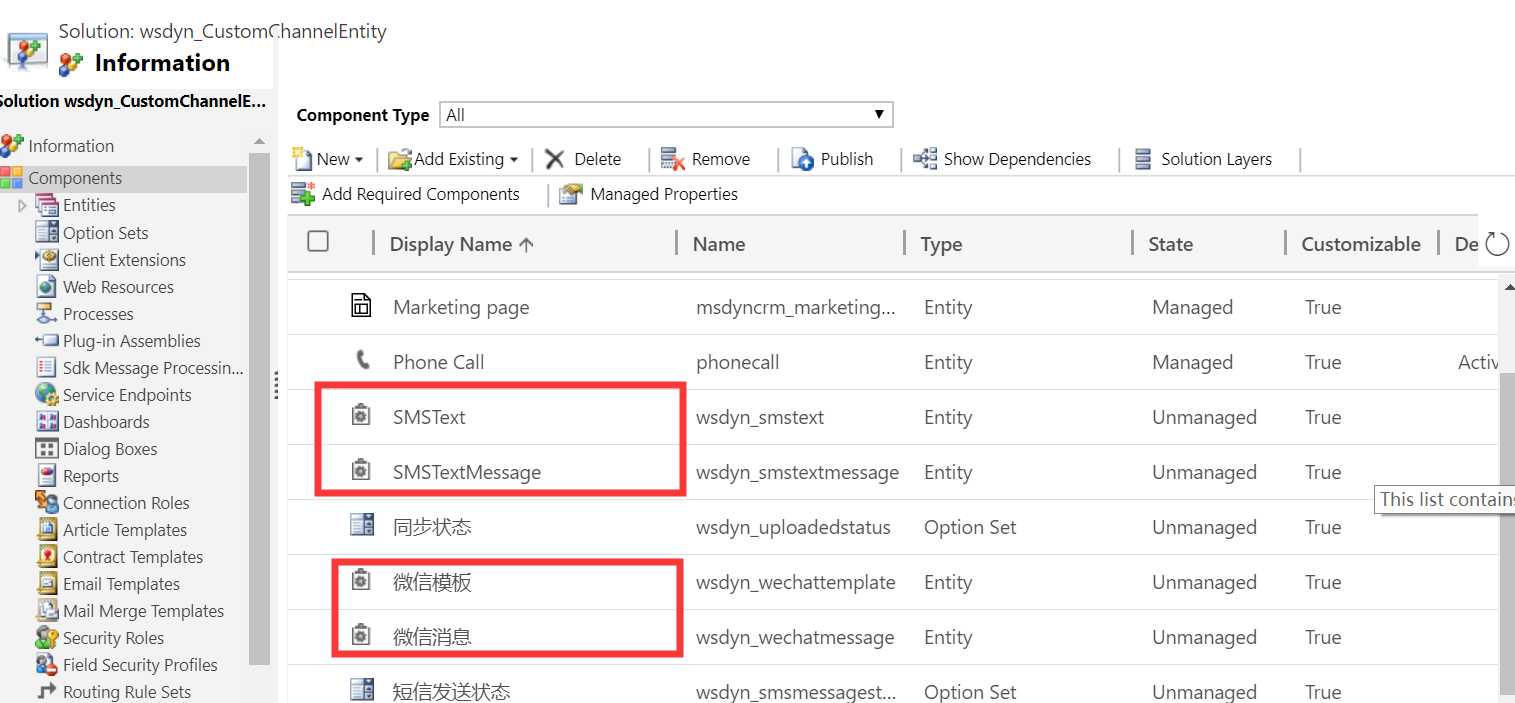
Task: Click the SMSText entity icon
Action: 361,415
